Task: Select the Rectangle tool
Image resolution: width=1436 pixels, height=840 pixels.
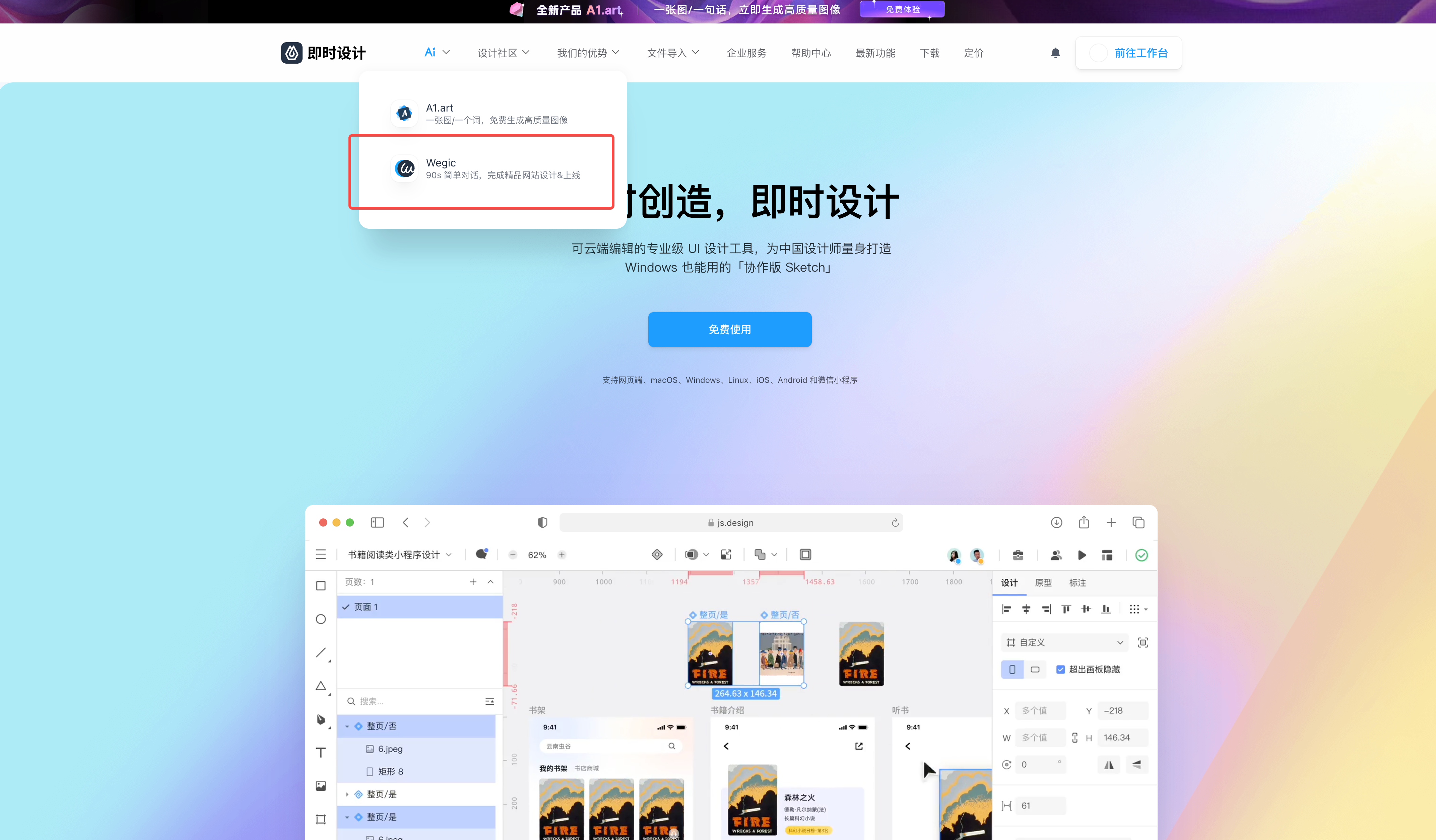Action: click(x=321, y=585)
